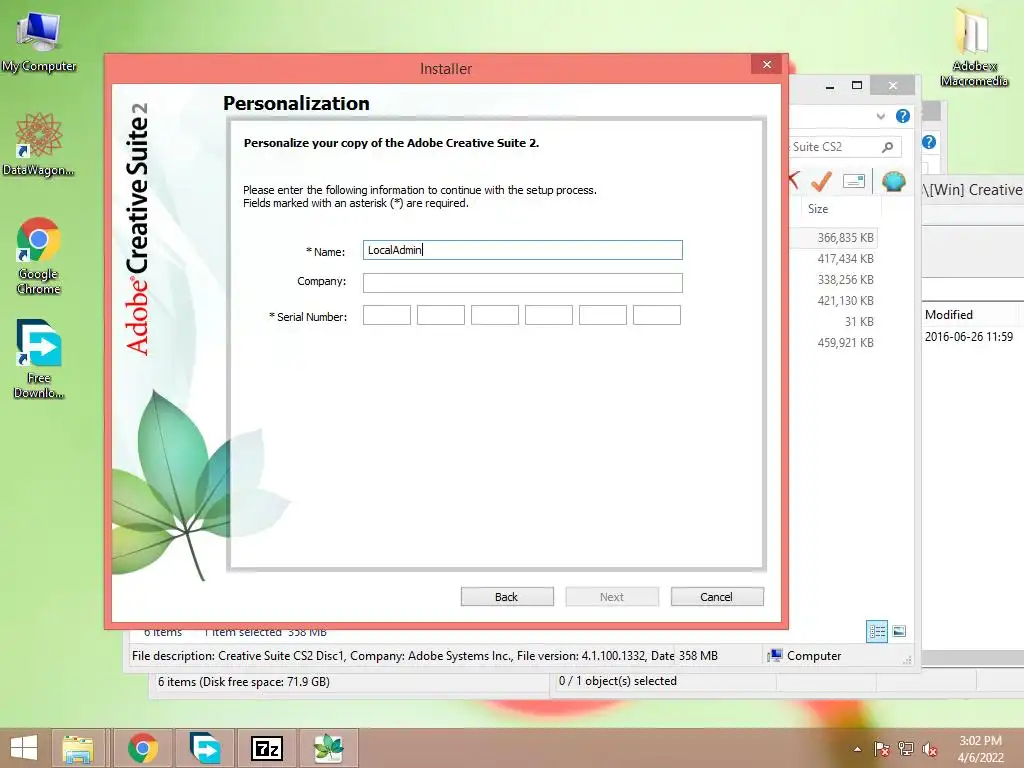Switch to 7-Zip in taskbar
Screen dimensions: 1024x768
267,748
